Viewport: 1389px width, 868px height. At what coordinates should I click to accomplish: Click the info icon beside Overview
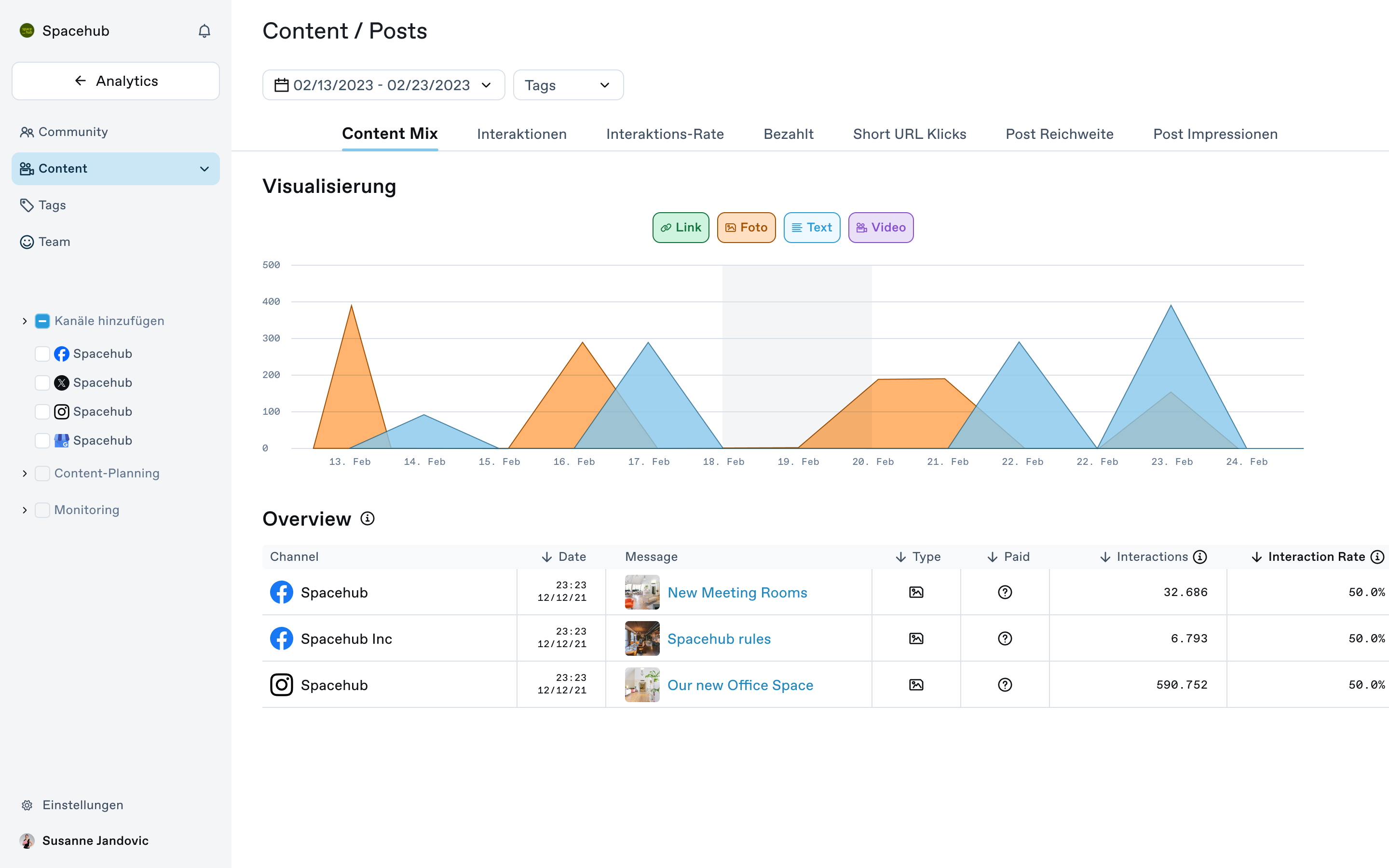click(x=368, y=518)
